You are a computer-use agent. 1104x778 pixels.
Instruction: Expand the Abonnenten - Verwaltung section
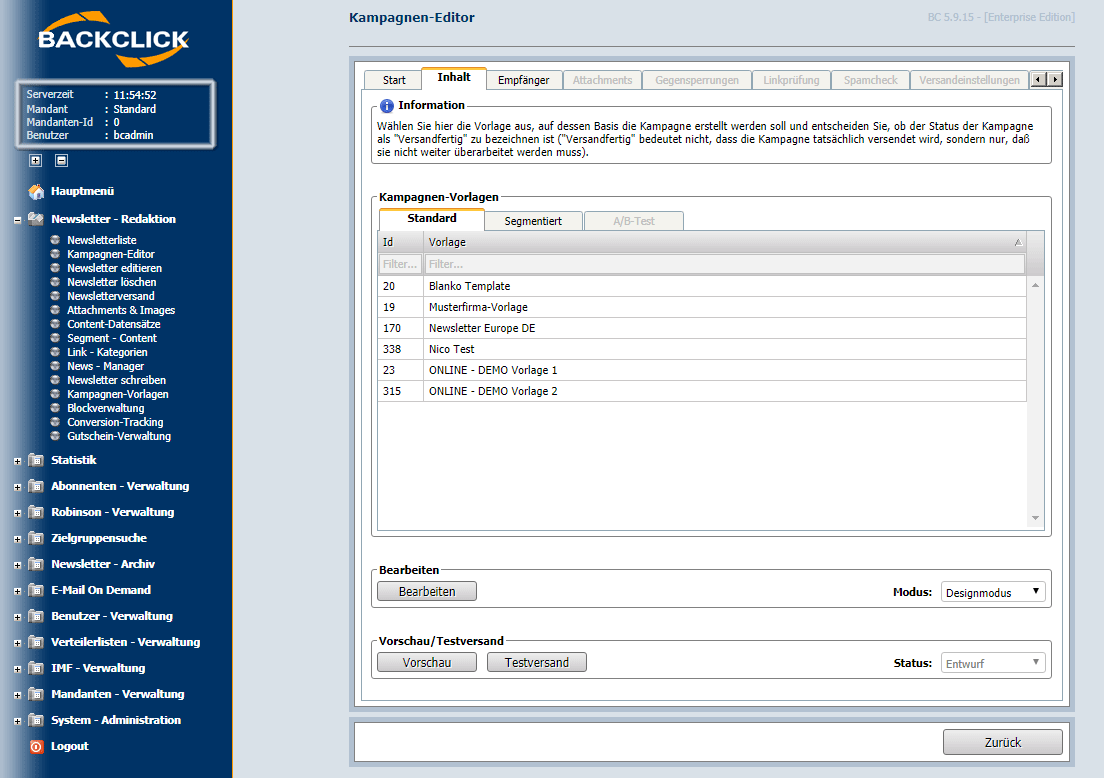point(17,486)
